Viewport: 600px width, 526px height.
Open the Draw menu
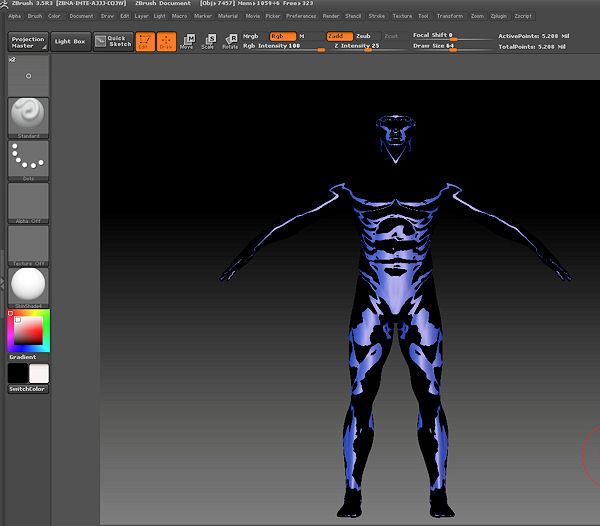point(107,16)
